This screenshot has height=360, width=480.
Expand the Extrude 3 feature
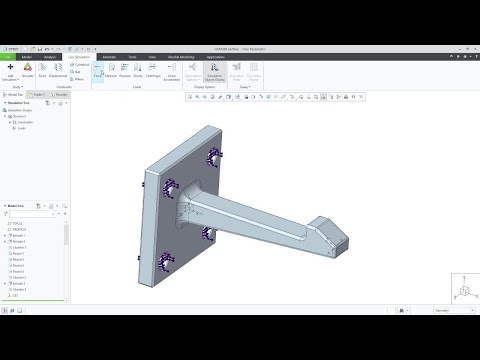tap(5, 284)
